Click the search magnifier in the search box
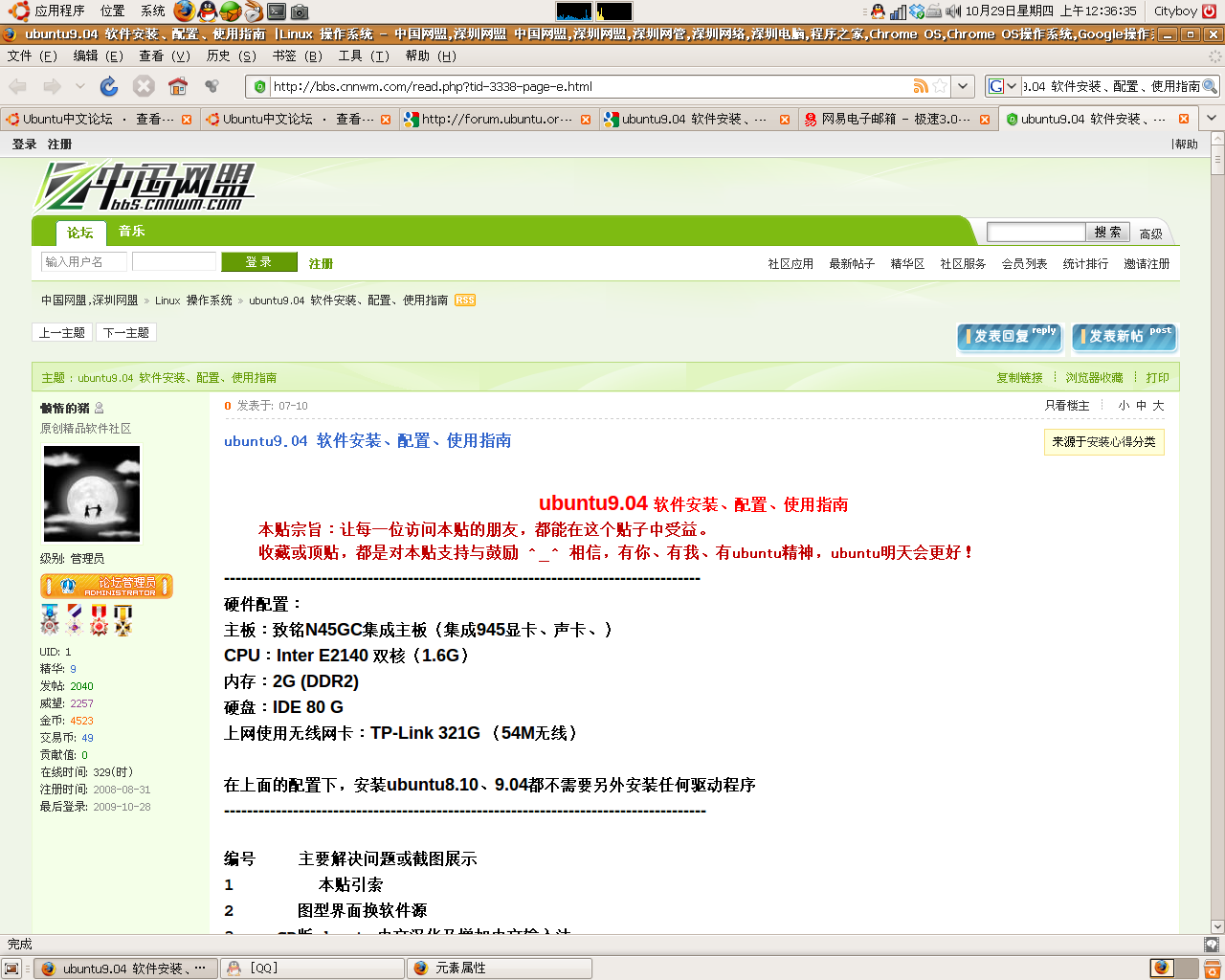 point(1210,86)
